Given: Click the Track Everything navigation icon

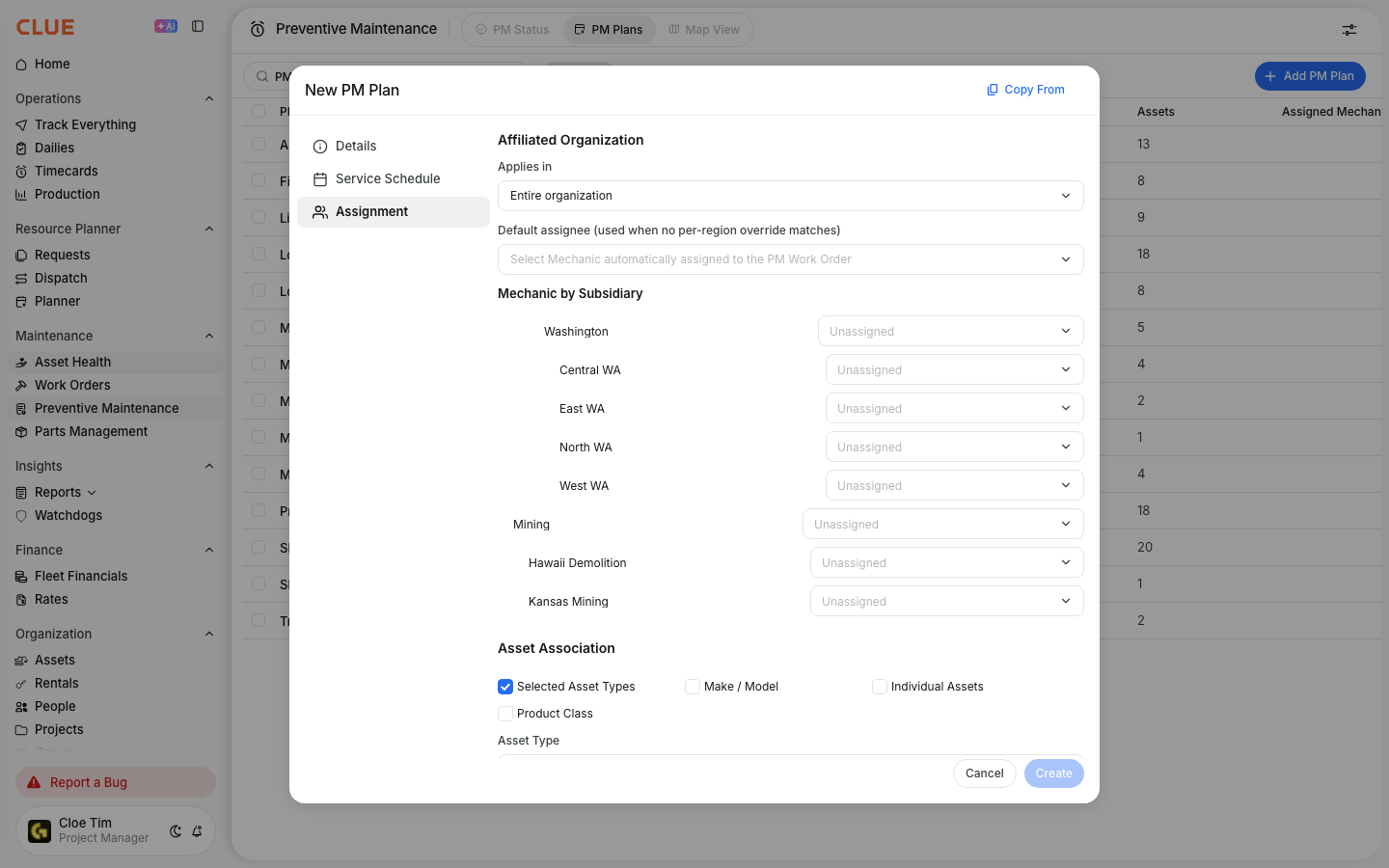Looking at the screenshot, I should [21, 124].
